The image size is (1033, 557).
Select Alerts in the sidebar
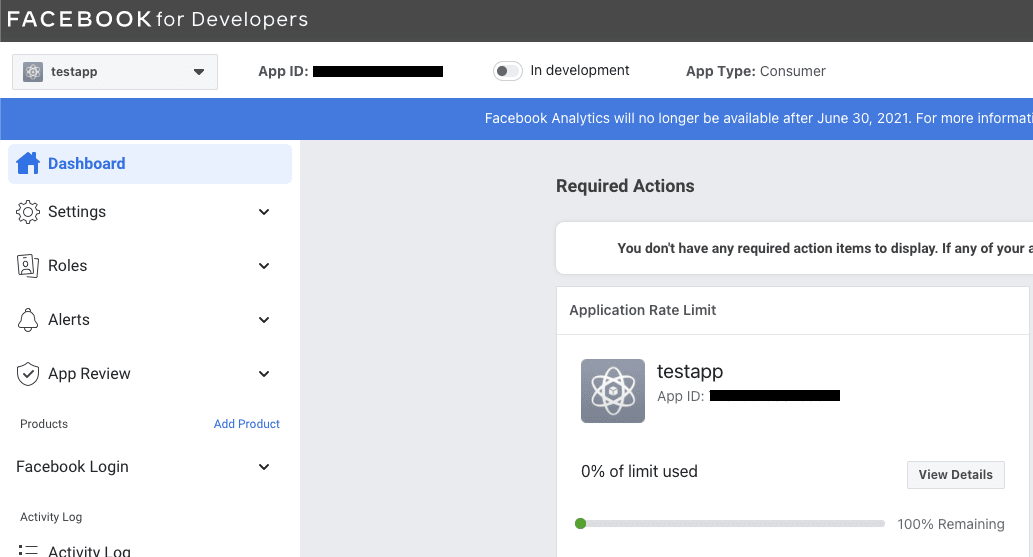click(x=150, y=320)
